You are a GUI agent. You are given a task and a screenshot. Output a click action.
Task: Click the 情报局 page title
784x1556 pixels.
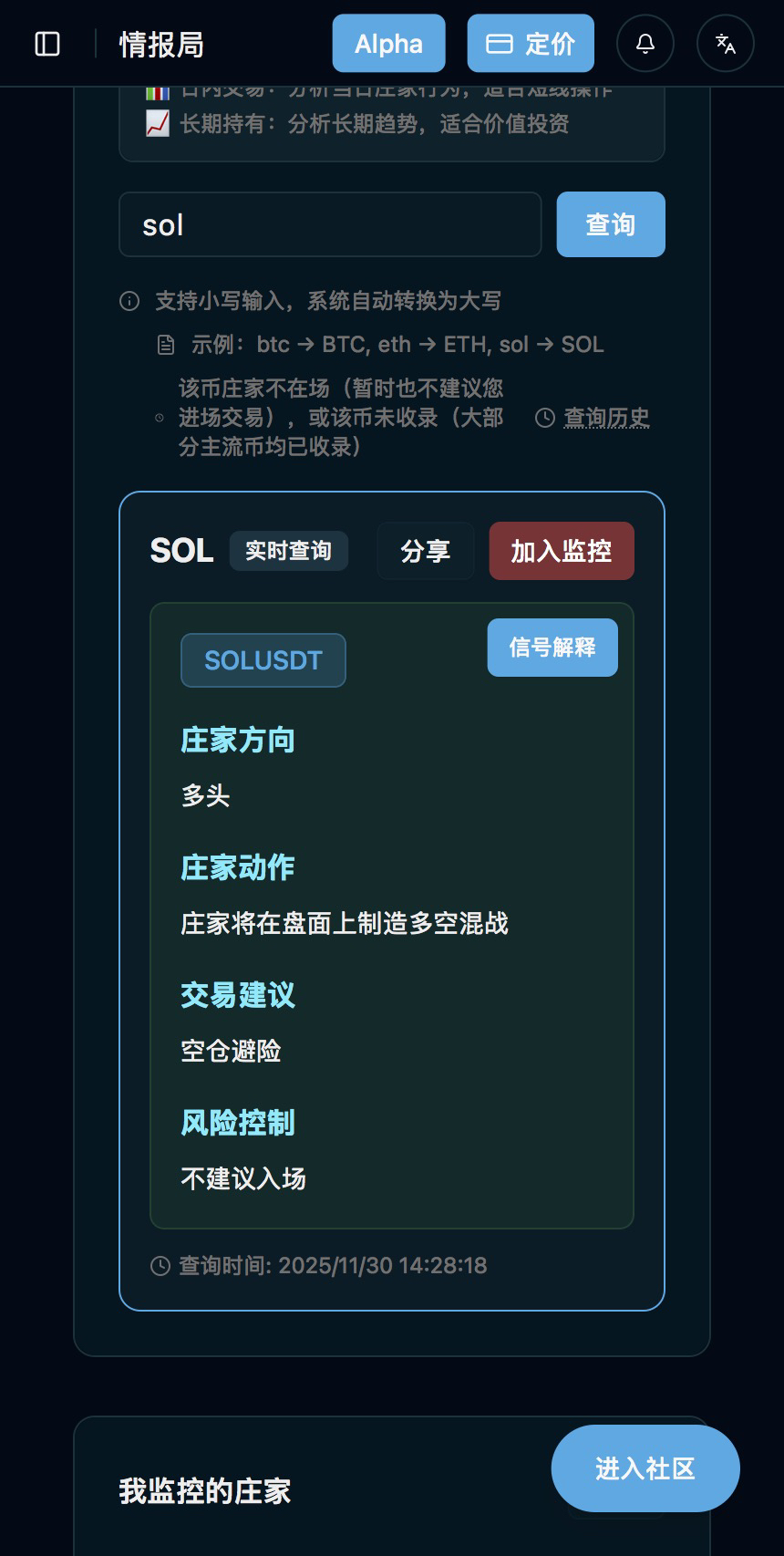pos(161,44)
